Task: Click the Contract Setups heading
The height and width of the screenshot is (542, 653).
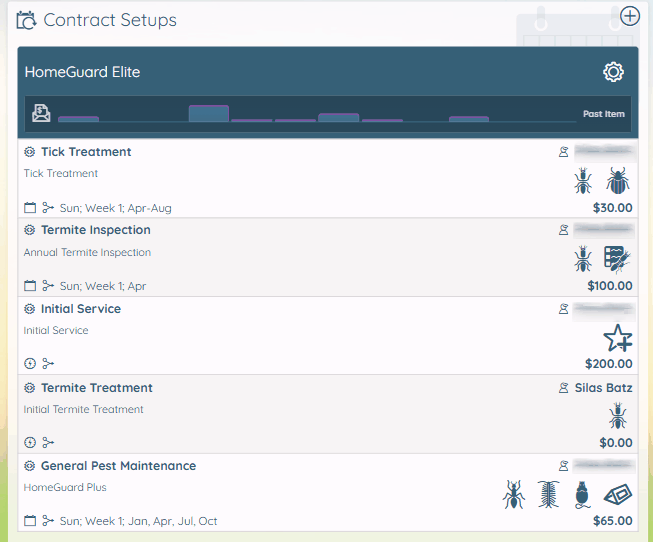Action: [110, 20]
